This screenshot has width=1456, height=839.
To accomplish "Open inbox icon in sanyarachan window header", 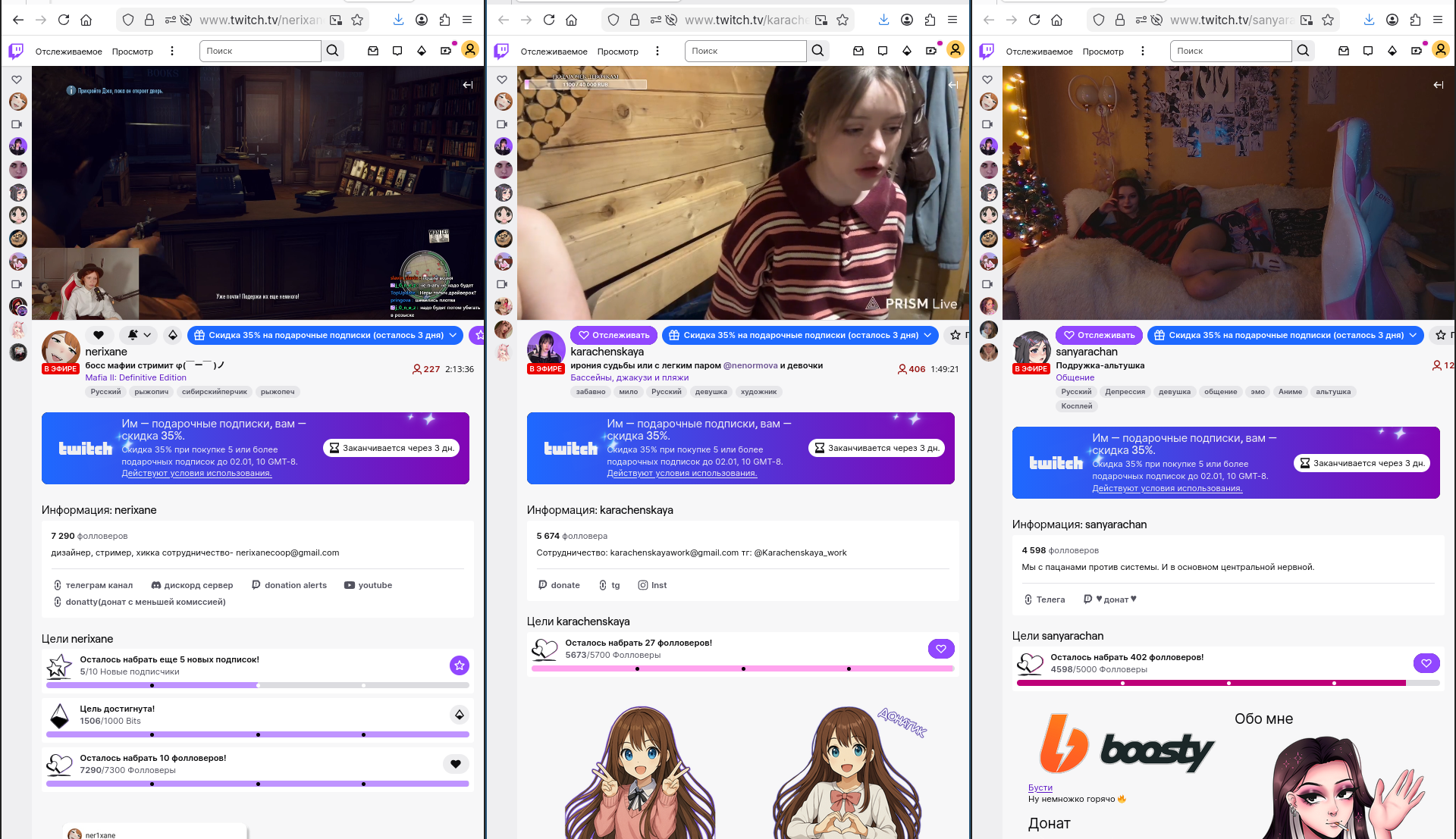I will pos(1343,51).
